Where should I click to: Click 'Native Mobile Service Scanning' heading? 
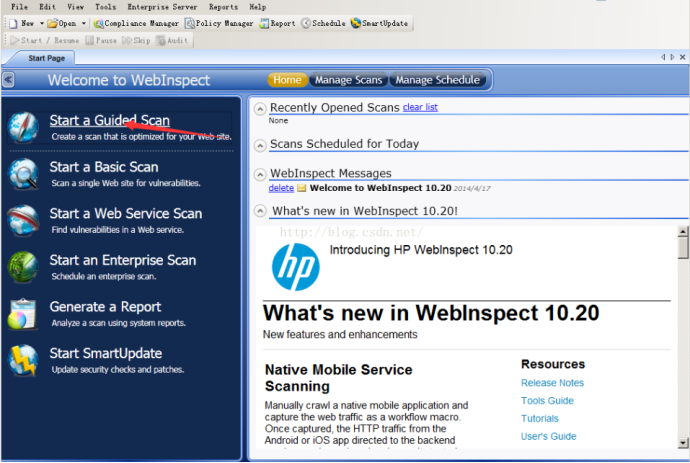[x=338, y=378]
